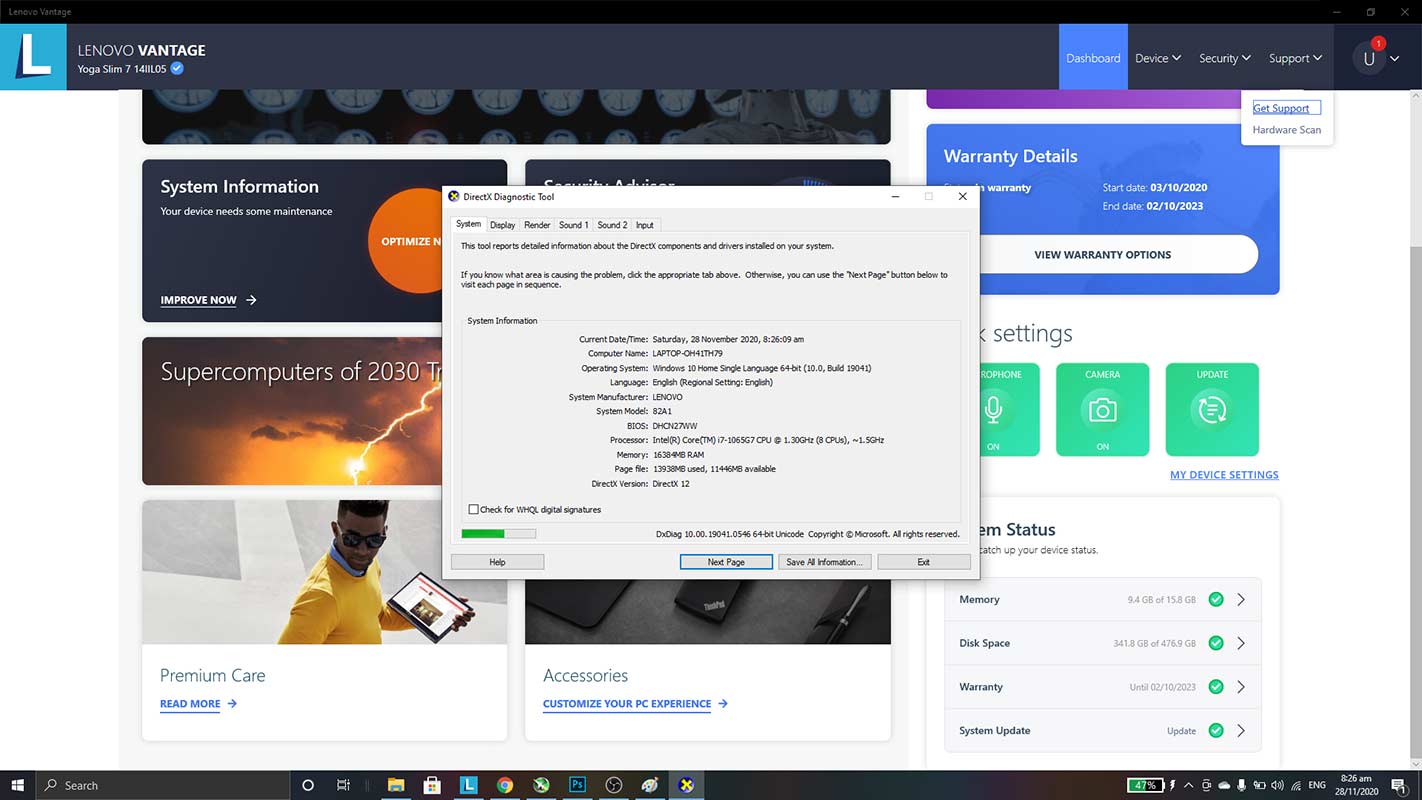Click the System Update green checkmark

[1216, 731]
